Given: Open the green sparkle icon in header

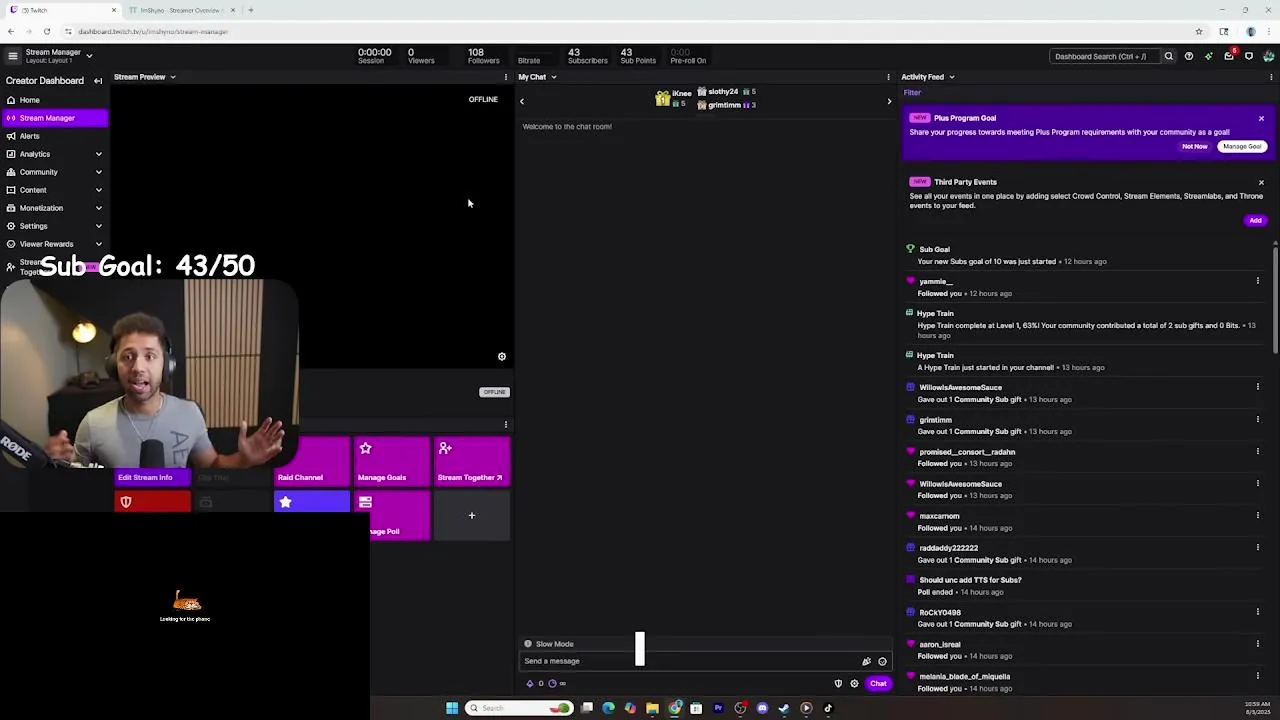Looking at the screenshot, I should [1208, 56].
